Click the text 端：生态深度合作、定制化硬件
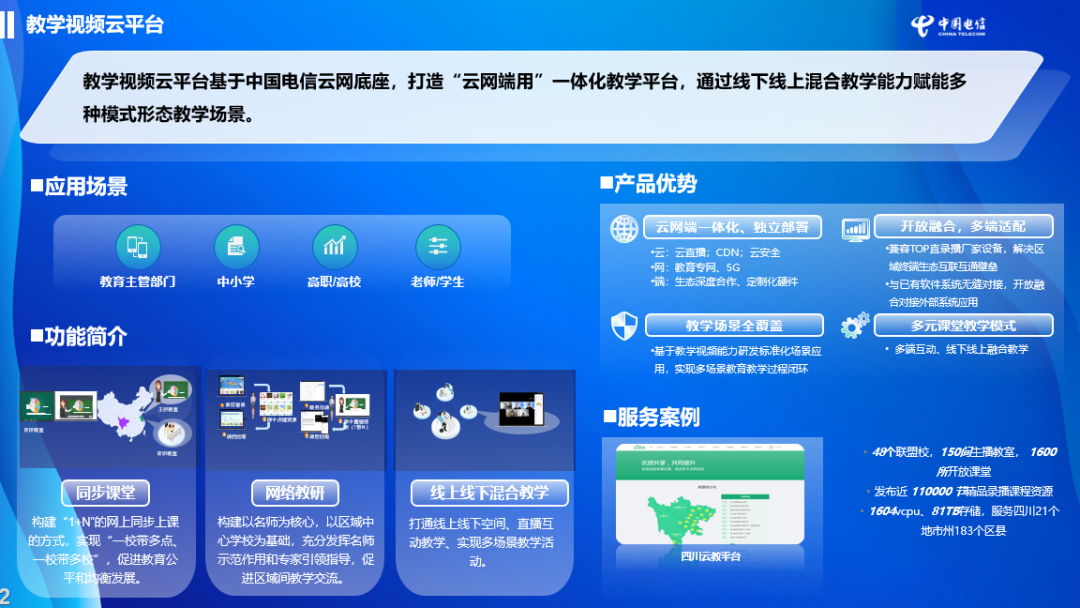This screenshot has height=608, width=1080. point(724,282)
